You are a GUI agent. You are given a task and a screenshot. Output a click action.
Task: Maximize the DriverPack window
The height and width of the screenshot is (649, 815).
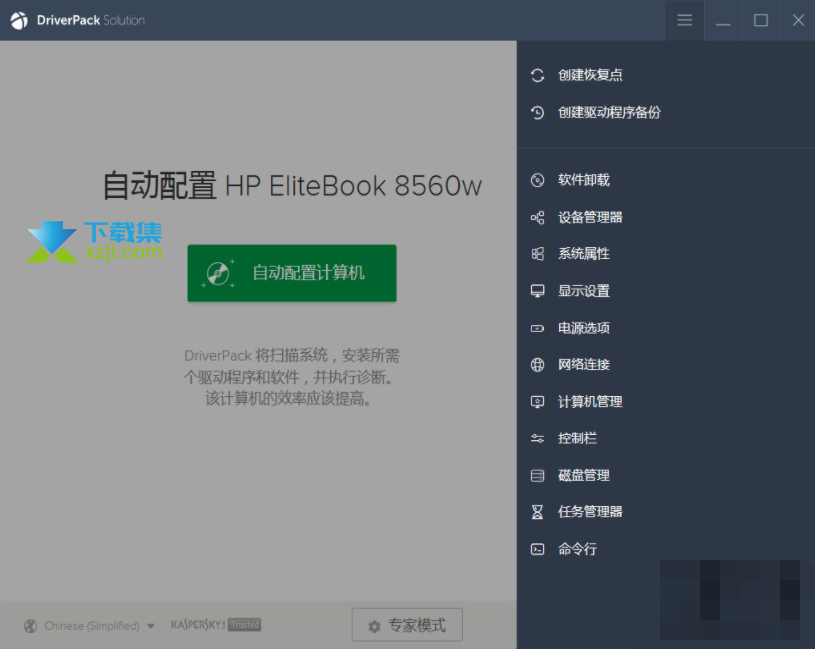click(761, 20)
